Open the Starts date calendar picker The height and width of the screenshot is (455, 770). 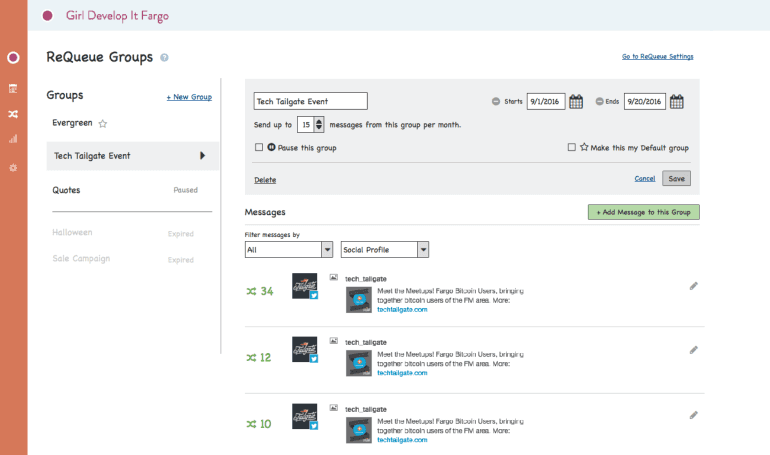[x=577, y=101]
